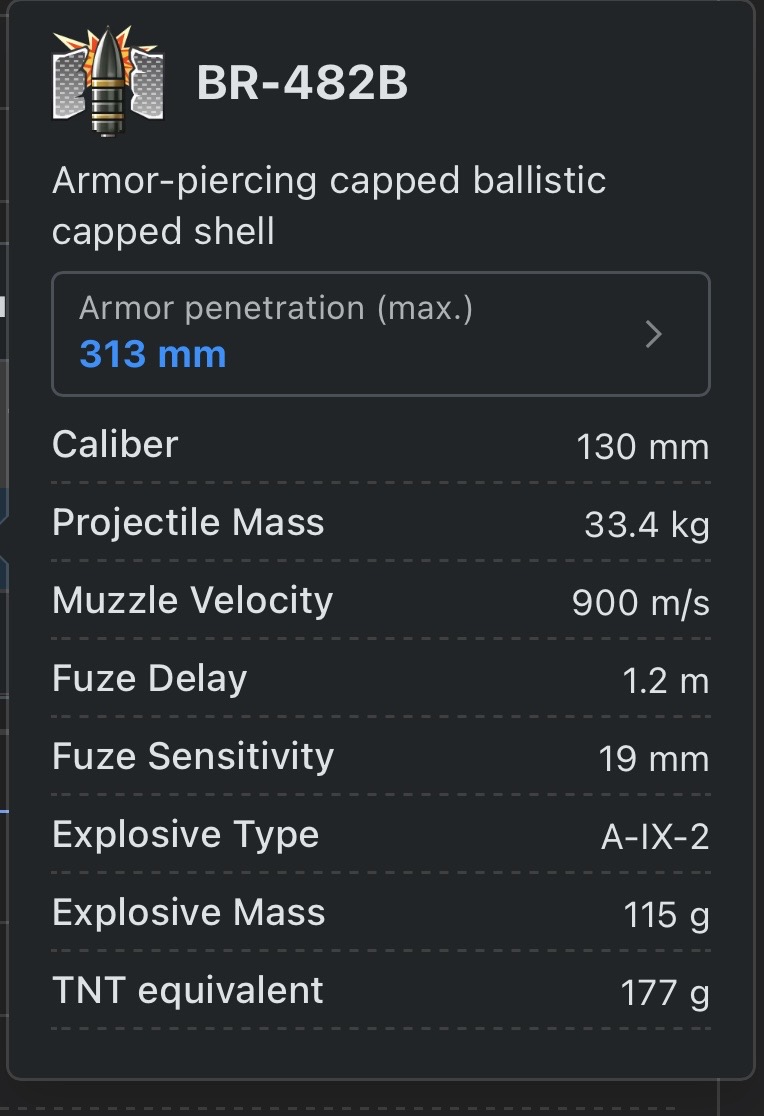Click the 19 mm fuze sensitivity value

point(654,759)
